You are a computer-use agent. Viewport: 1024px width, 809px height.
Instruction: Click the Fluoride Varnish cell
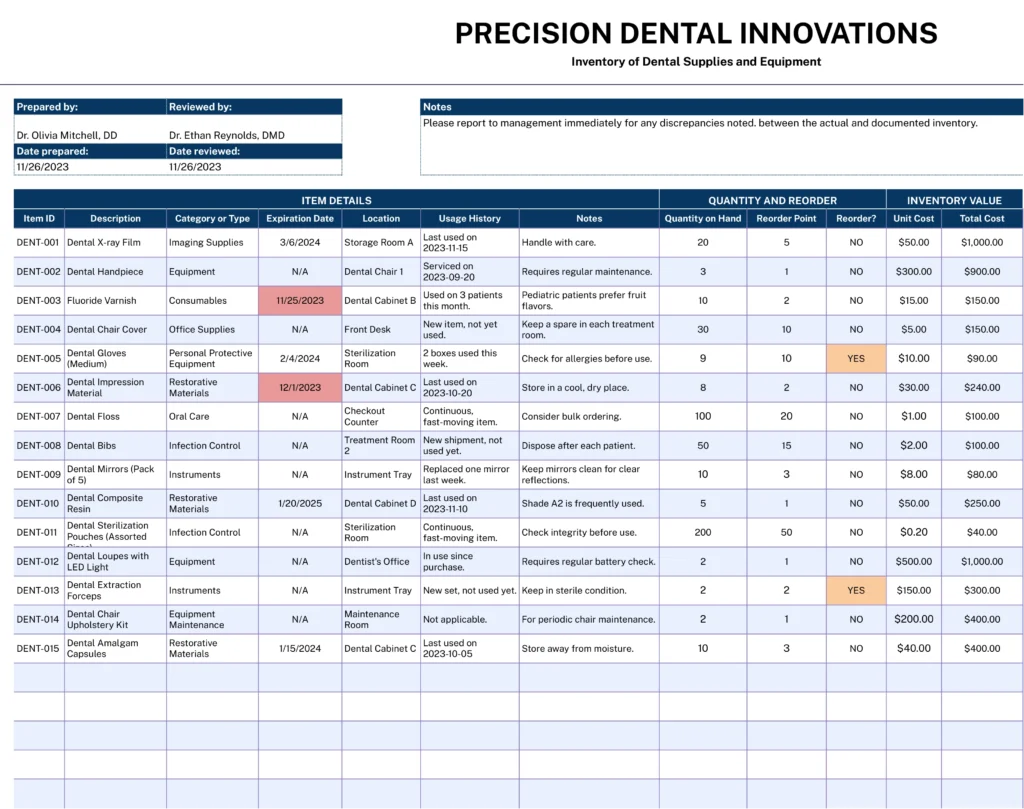(116, 300)
